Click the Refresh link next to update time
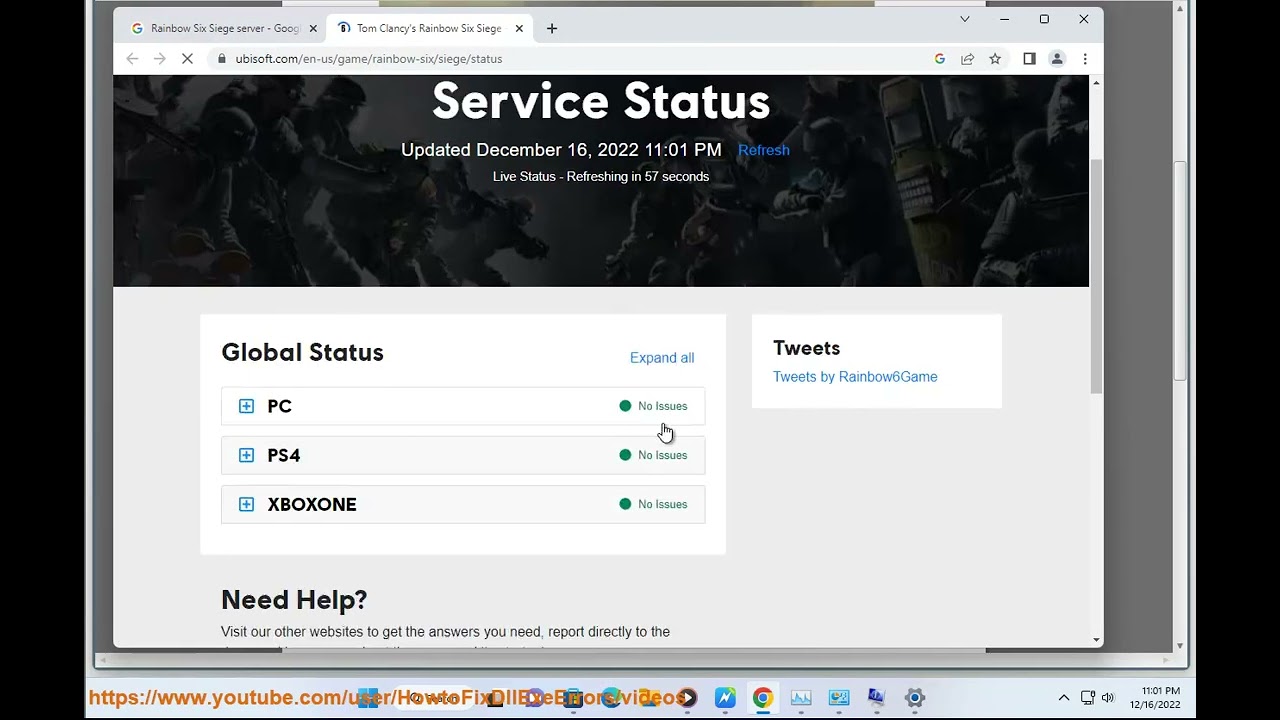Screen dimensions: 1280x720 coord(764,150)
